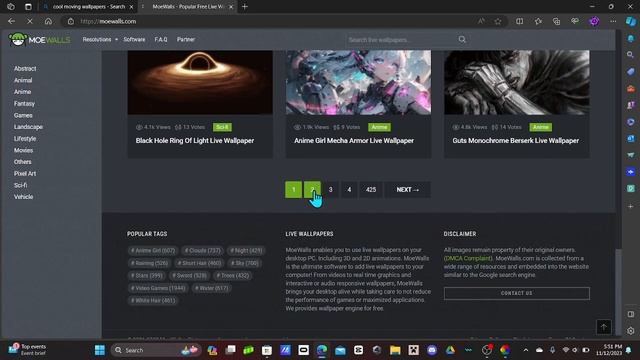Select the Games category
This screenshot has width=640, height=360.
pos(23,115)
